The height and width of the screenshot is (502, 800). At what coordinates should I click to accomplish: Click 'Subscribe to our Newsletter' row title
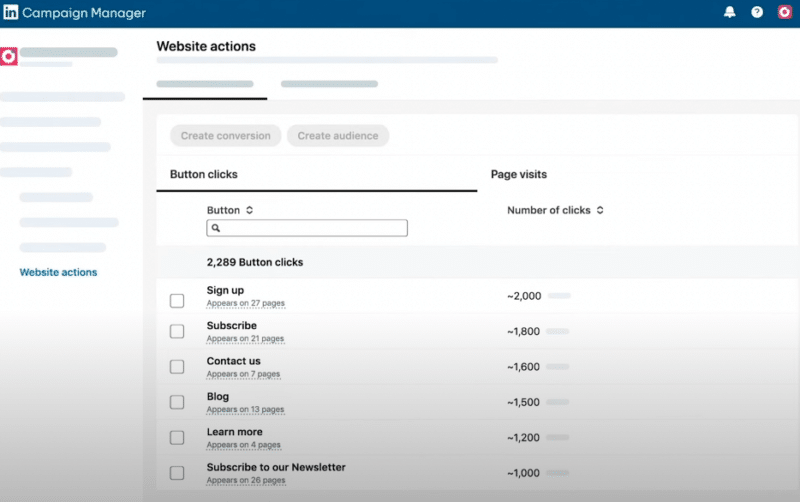(276, 467)
